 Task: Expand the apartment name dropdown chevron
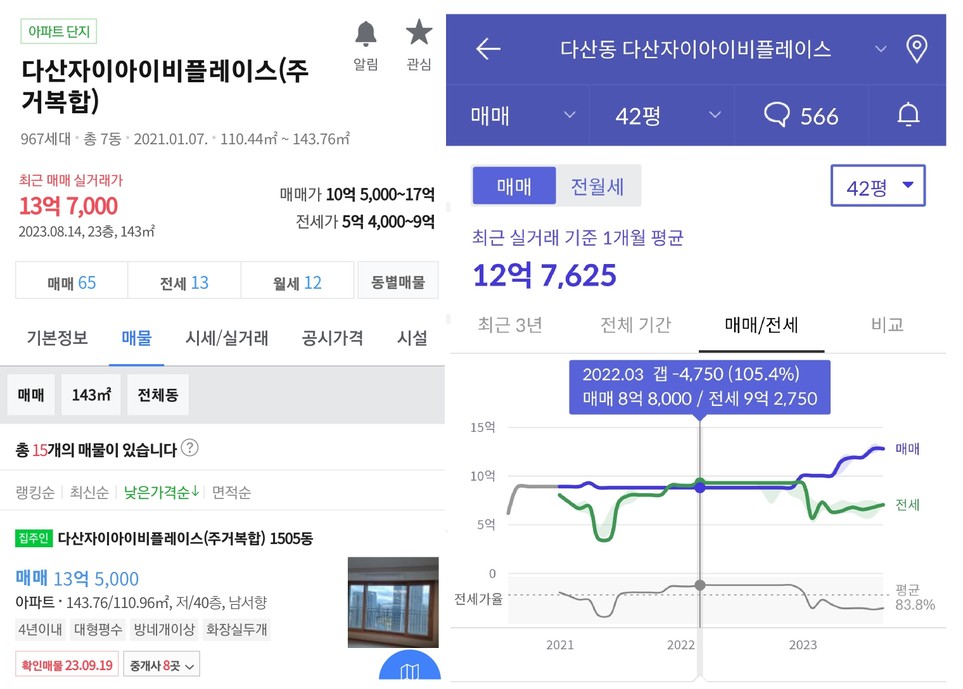tap(881, 49)
